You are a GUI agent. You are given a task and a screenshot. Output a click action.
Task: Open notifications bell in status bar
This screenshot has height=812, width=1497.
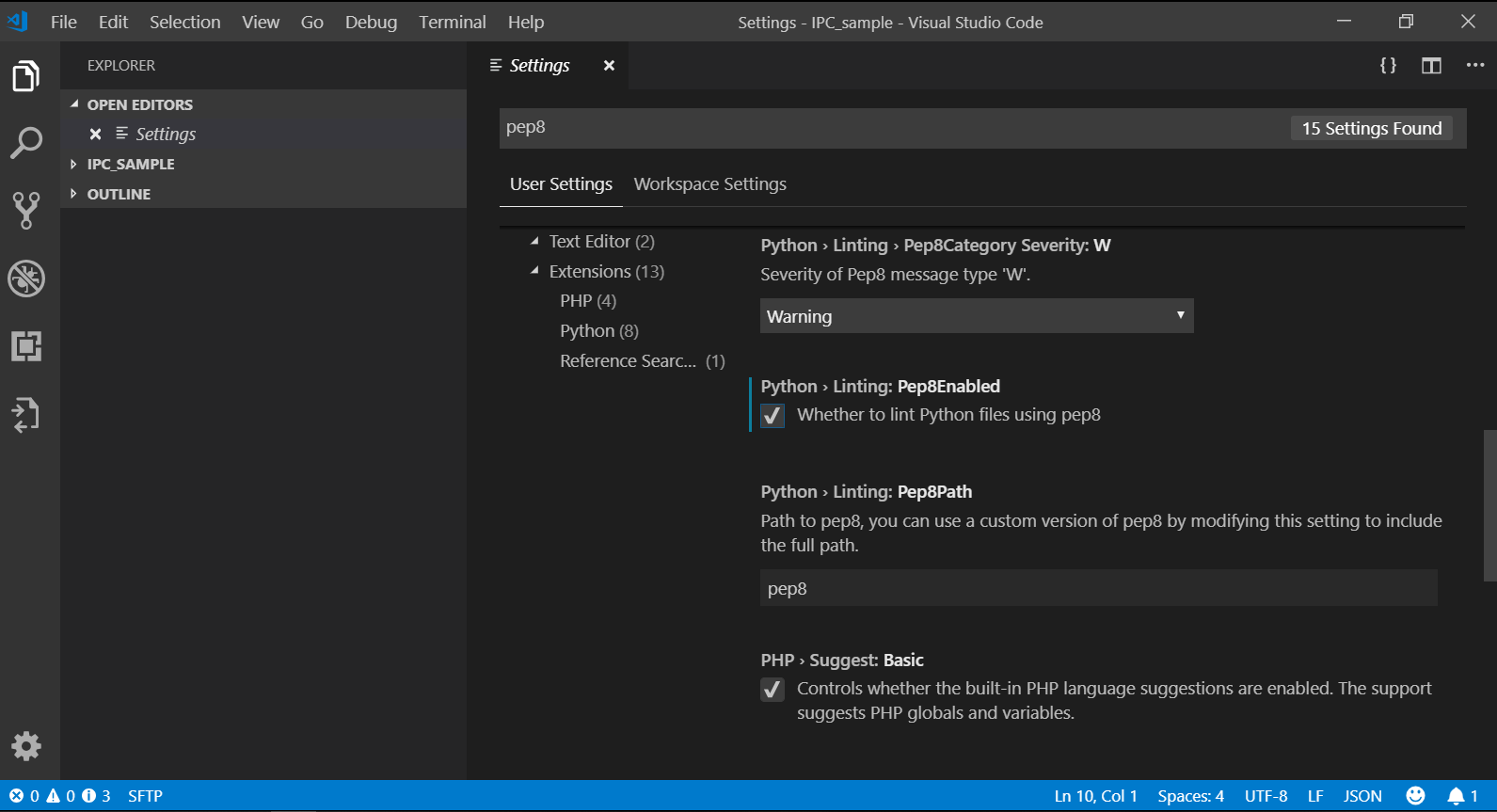point(1462,796)
